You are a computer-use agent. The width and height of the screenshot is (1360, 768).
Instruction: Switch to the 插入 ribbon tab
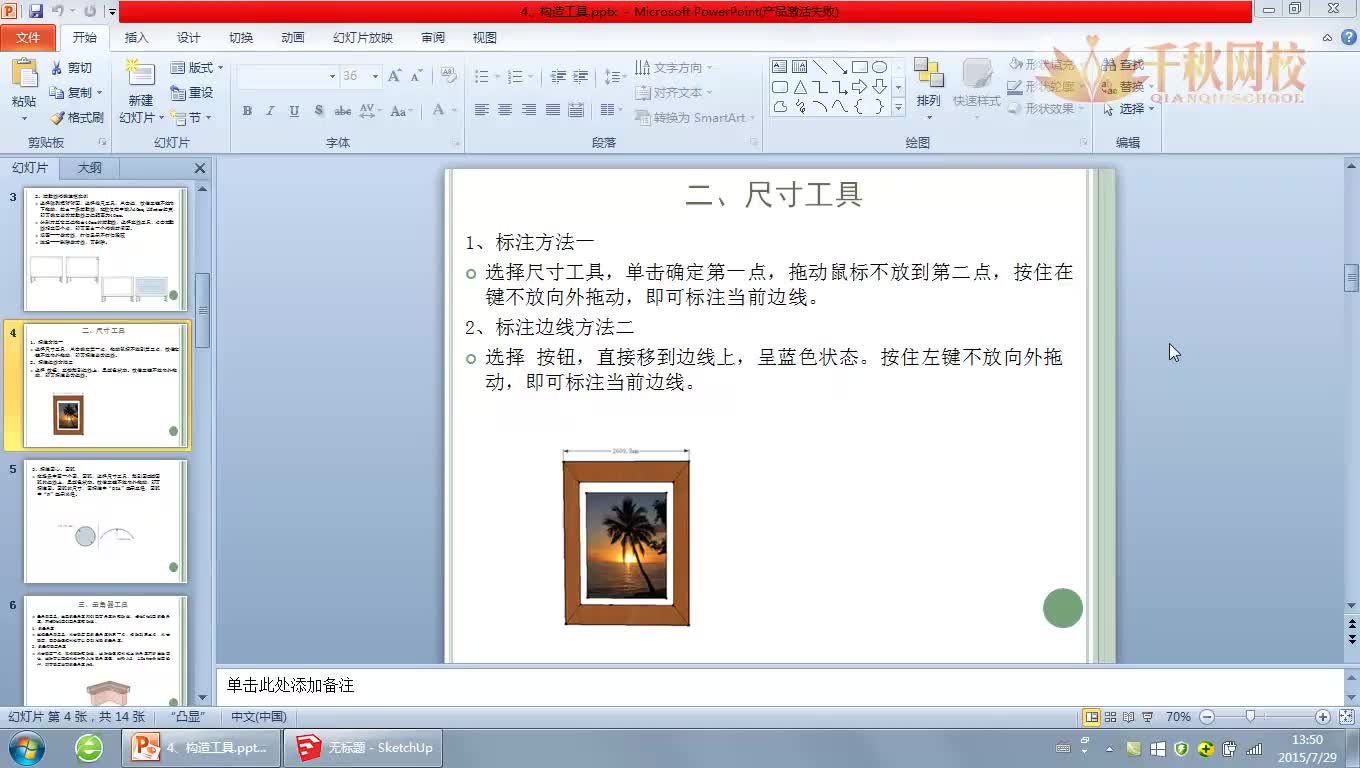(136, 37)
